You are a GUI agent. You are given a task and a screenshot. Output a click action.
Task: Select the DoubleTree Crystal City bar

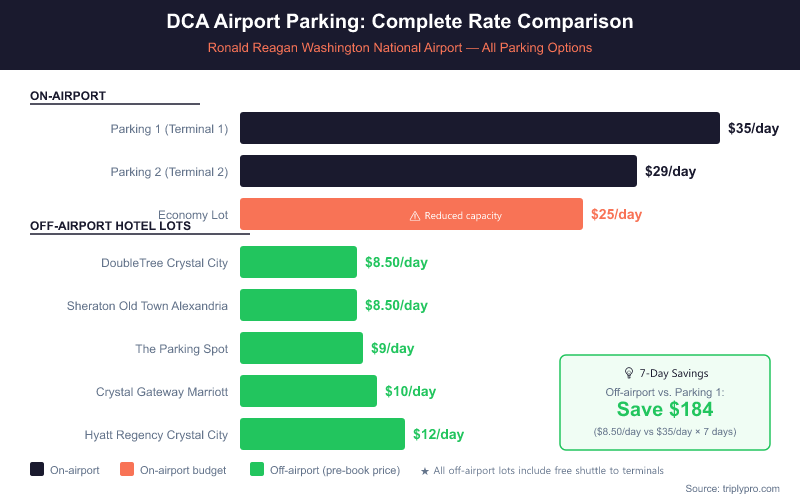coord(298,262)
